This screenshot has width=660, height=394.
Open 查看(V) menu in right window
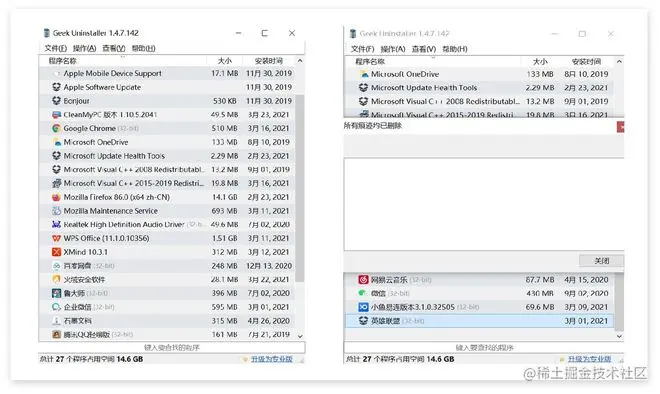click(x=423, y=49)
